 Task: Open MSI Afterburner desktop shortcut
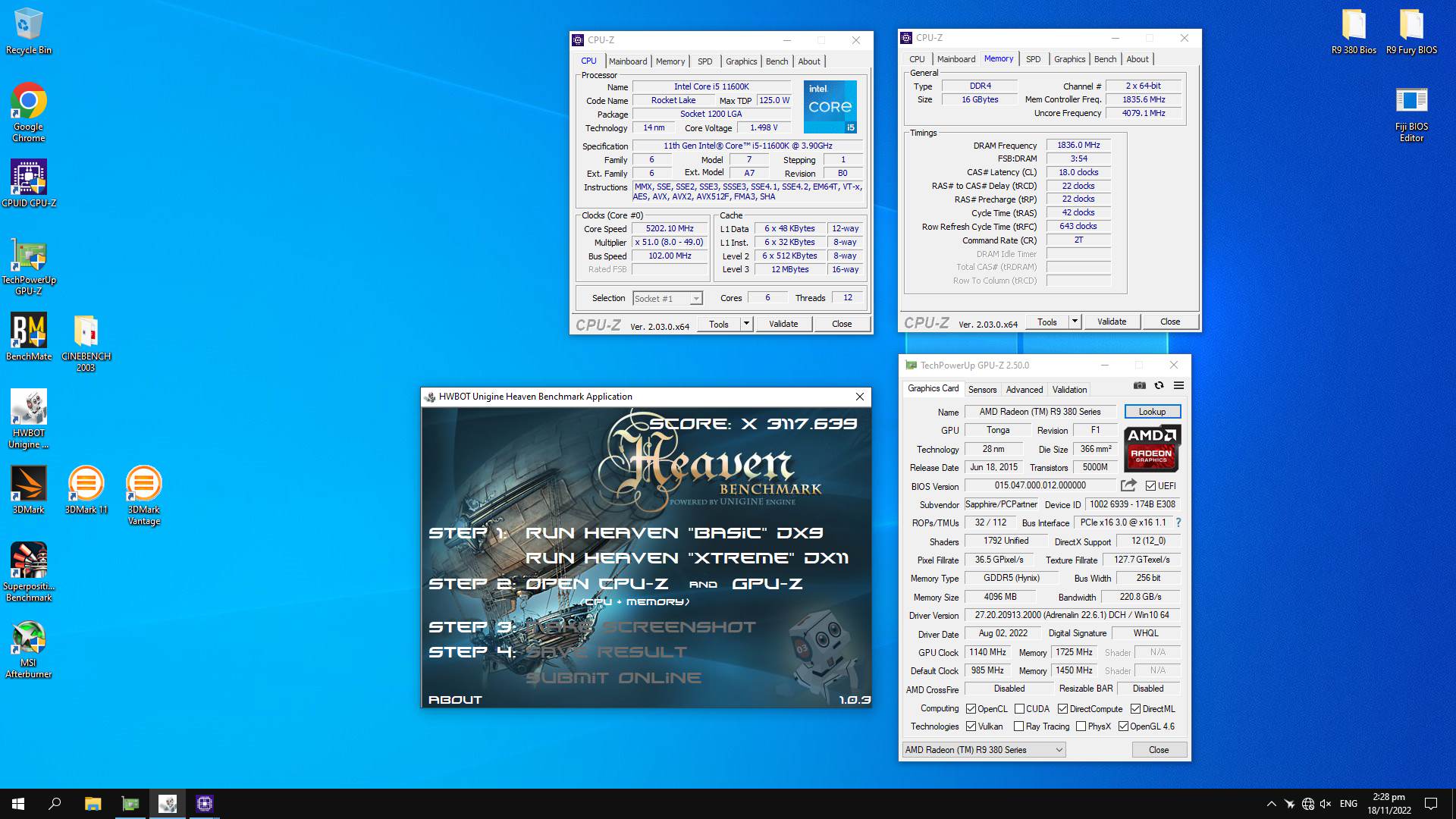pyautogui.click(x=29, y=649)
